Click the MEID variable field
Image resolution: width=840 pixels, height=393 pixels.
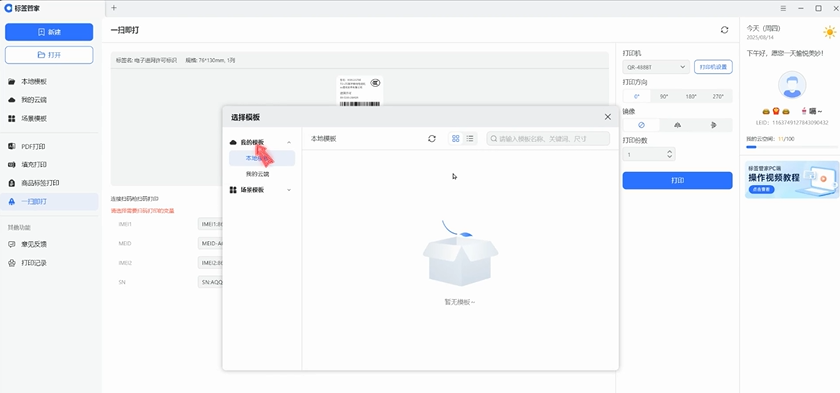pos(210,243)
